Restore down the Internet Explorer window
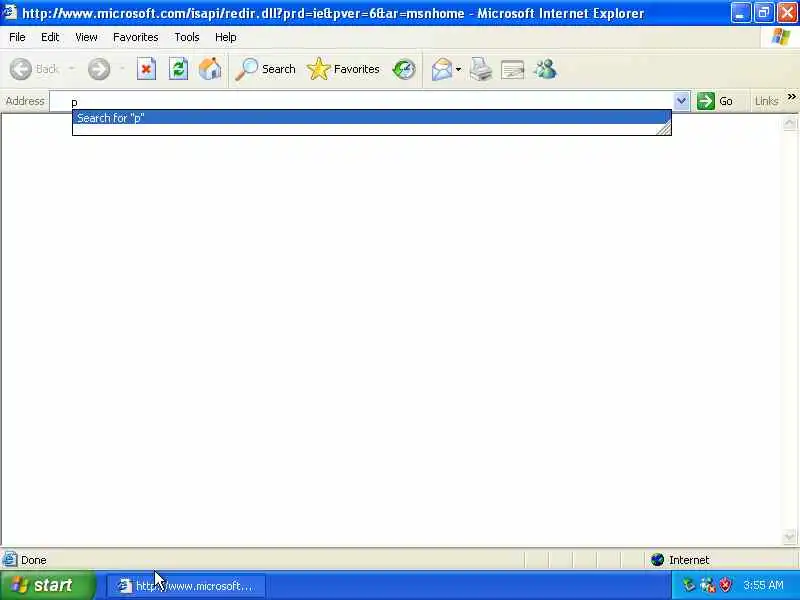 click(764, 13)
